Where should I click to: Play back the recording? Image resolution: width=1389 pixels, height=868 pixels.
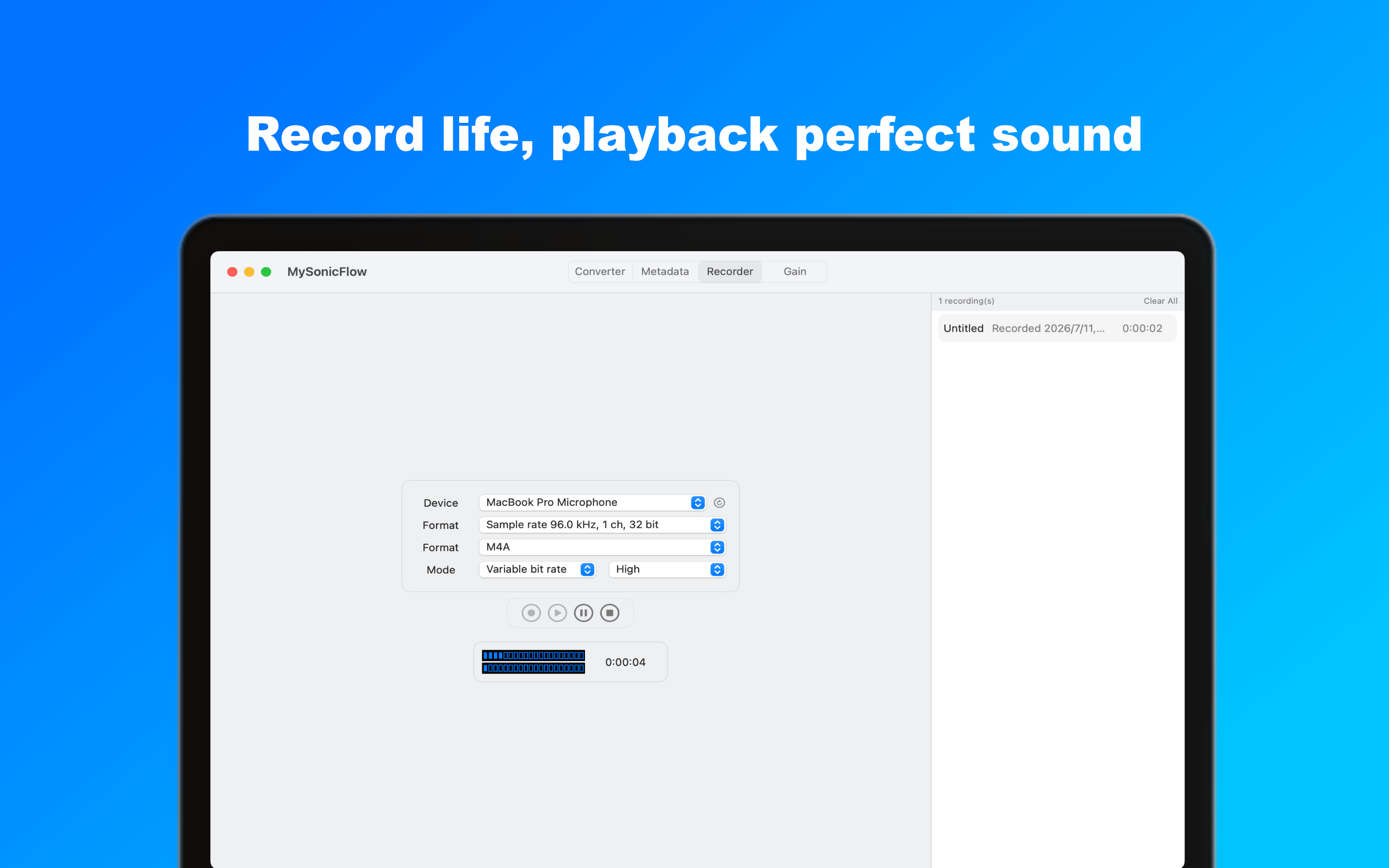pyautogui.click(x=558, y=613)
